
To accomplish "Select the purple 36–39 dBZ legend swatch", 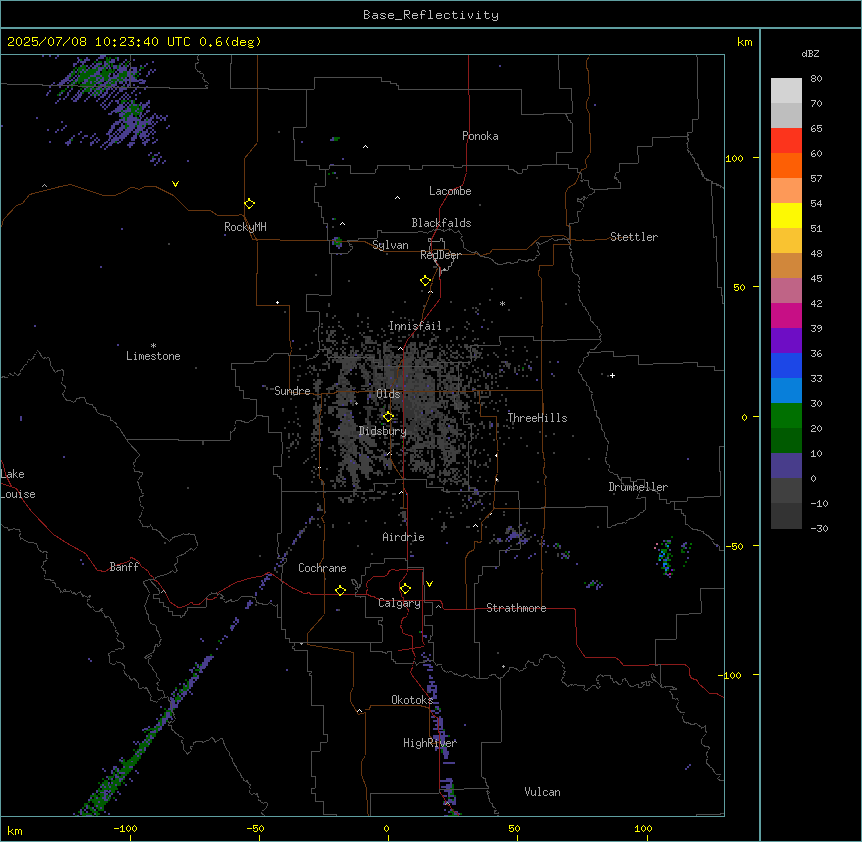I will (x=786, y=341).
